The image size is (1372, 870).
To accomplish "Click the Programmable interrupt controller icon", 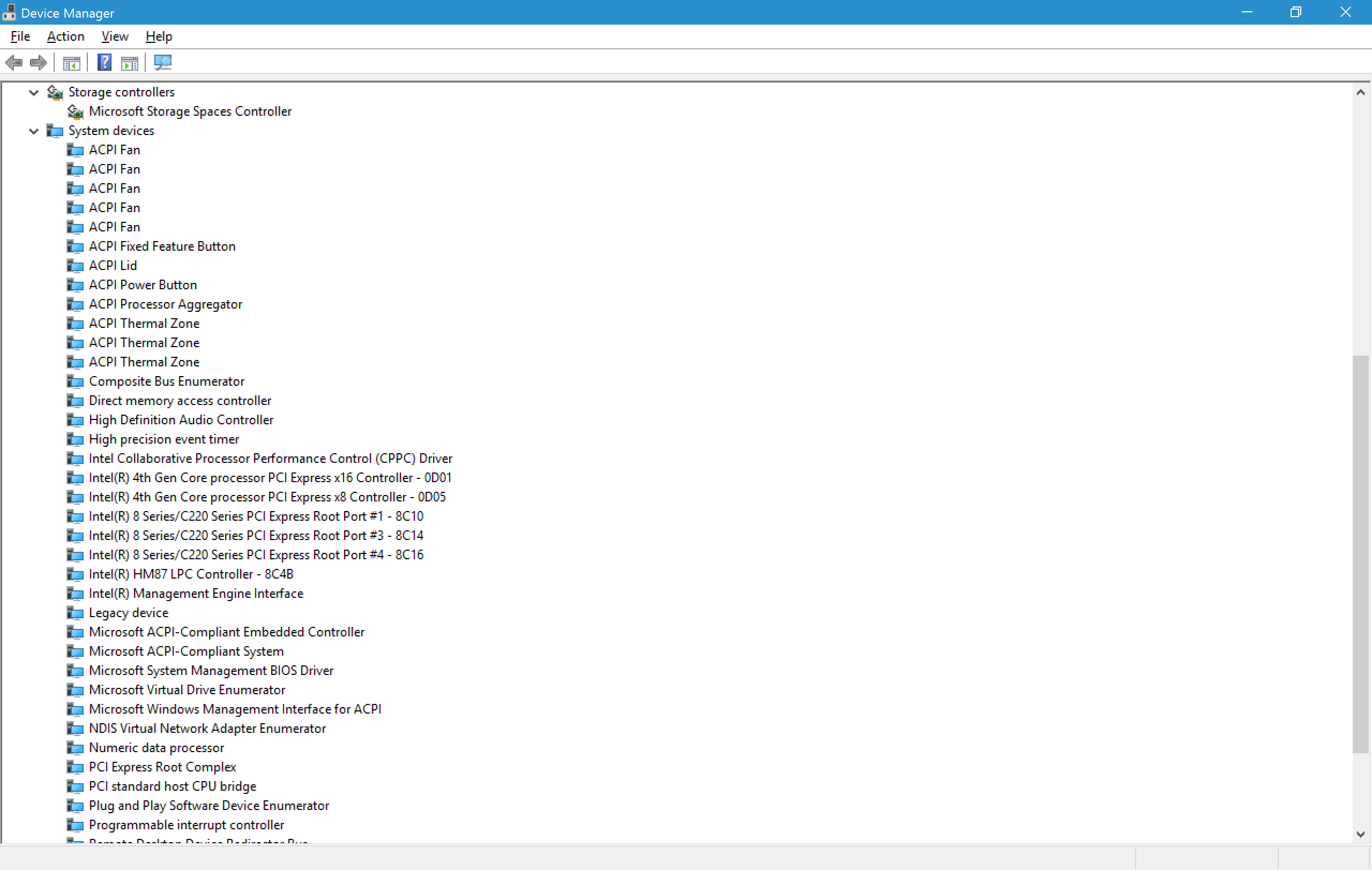I will 75,825.
